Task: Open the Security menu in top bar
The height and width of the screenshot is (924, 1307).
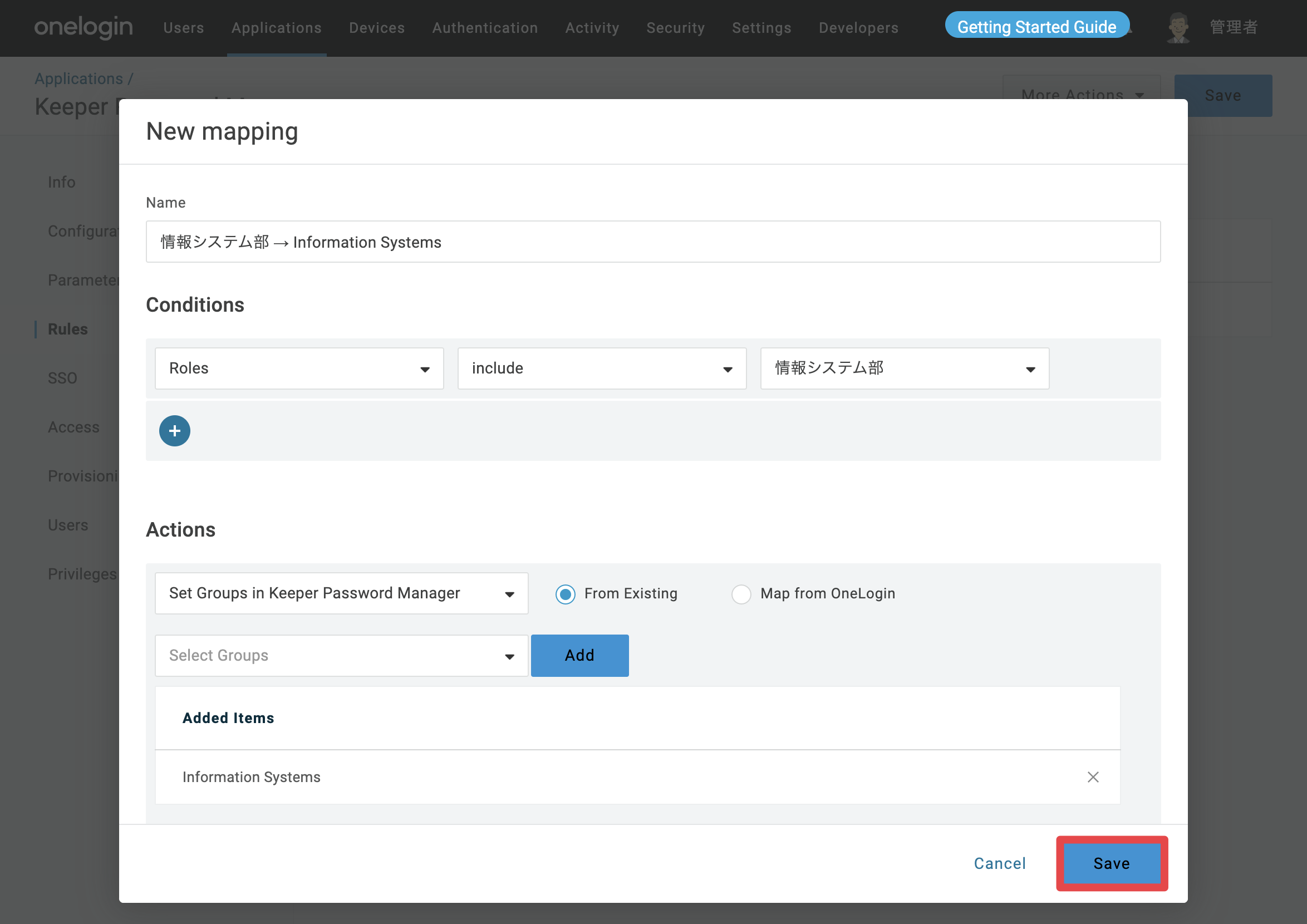Action: (x=675, y=27)
